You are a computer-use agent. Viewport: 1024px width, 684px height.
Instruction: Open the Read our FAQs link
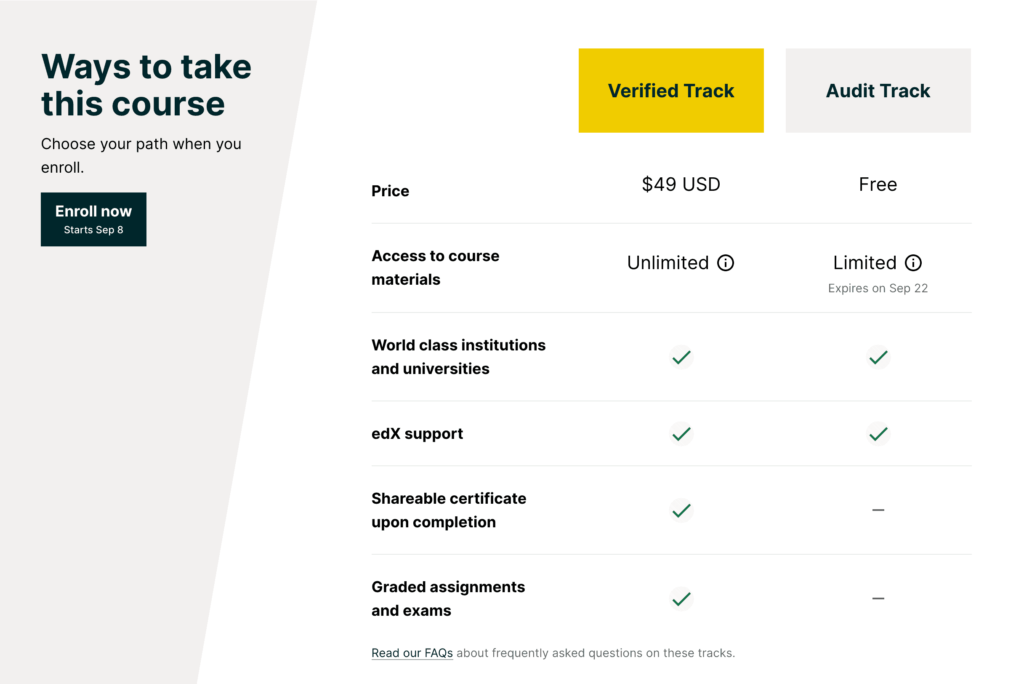[412, 653]
